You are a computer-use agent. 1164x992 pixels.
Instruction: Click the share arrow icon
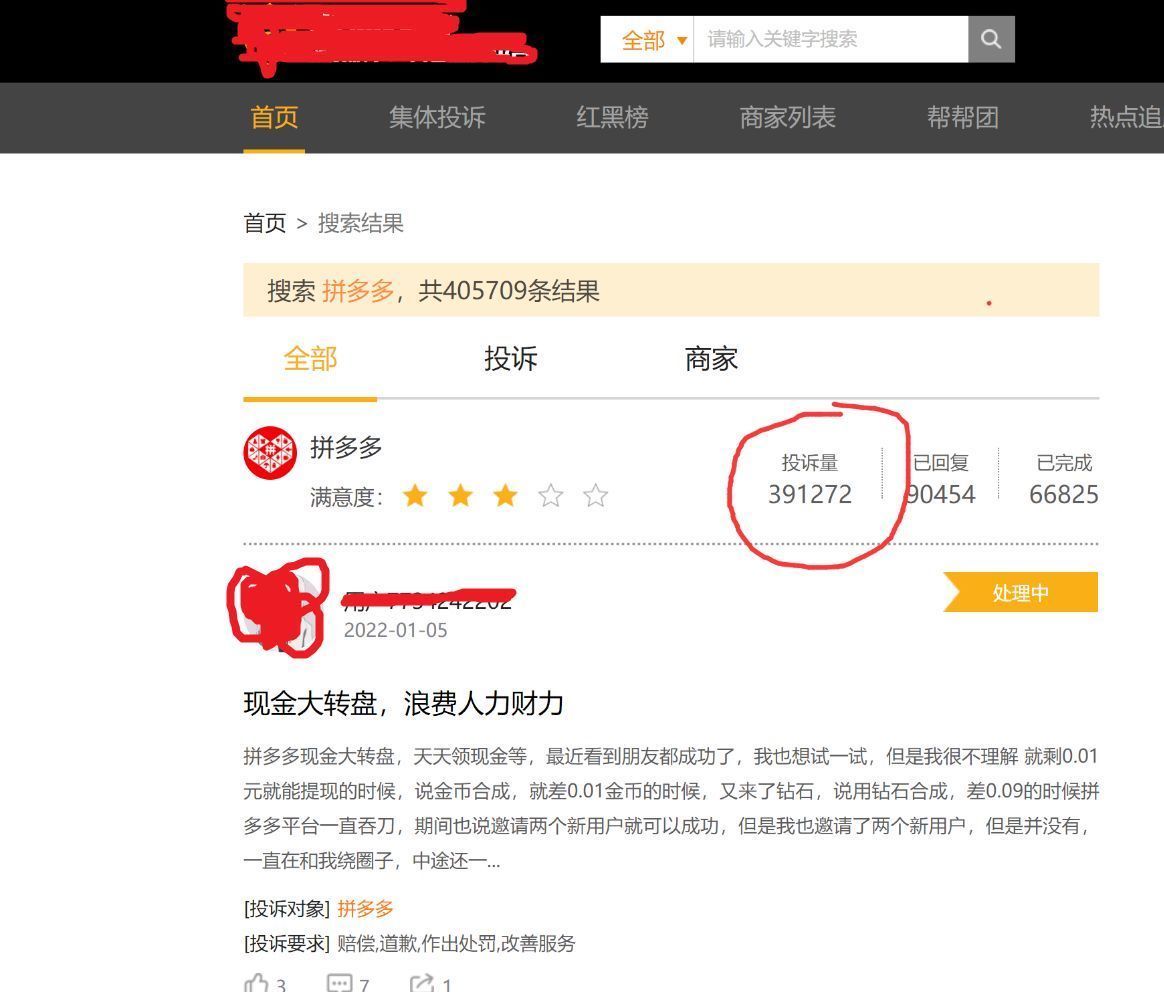422,983
